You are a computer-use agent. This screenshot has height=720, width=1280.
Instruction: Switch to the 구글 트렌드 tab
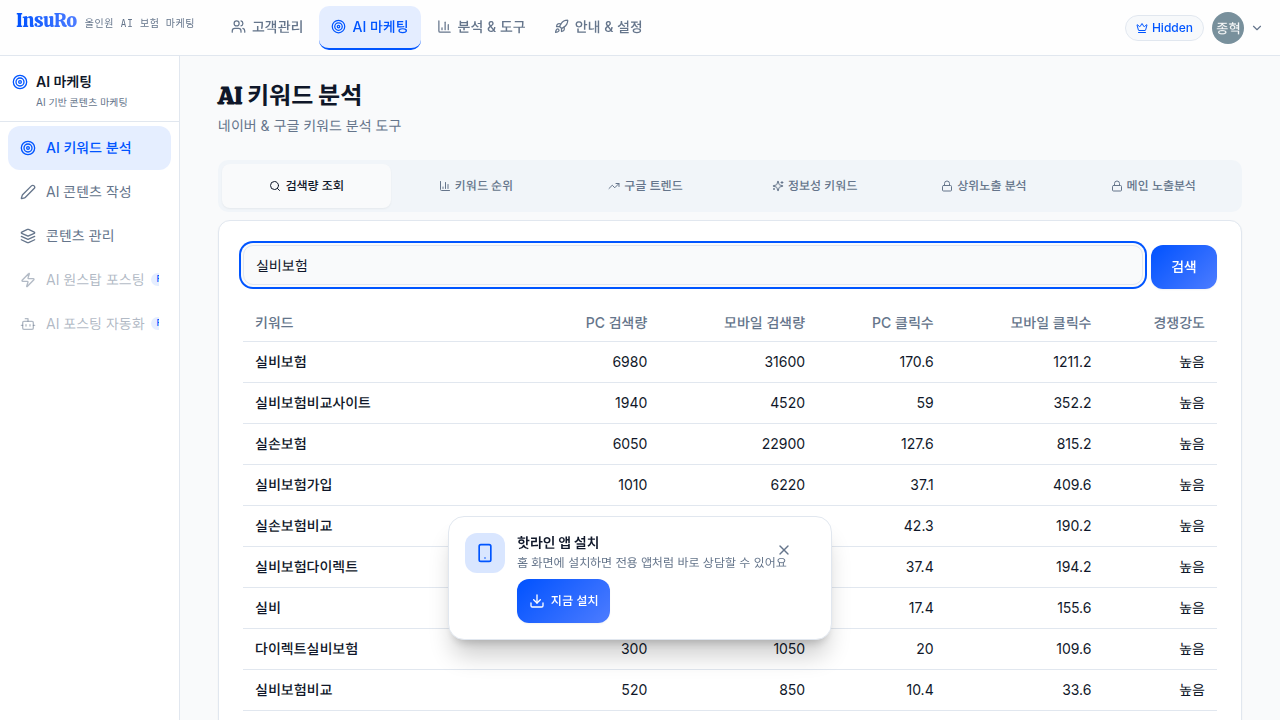(645, 186)
